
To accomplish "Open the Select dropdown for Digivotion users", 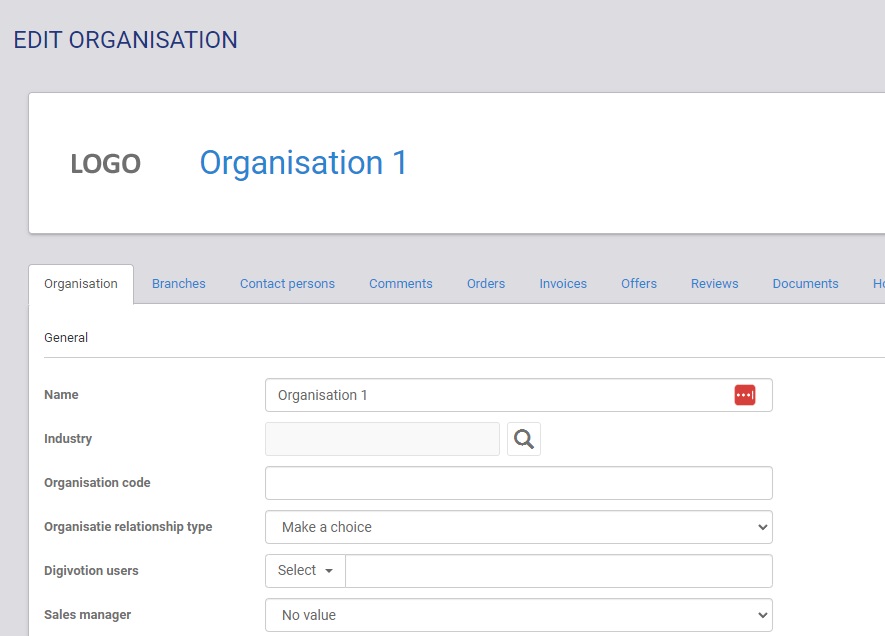I will (305, 571).
